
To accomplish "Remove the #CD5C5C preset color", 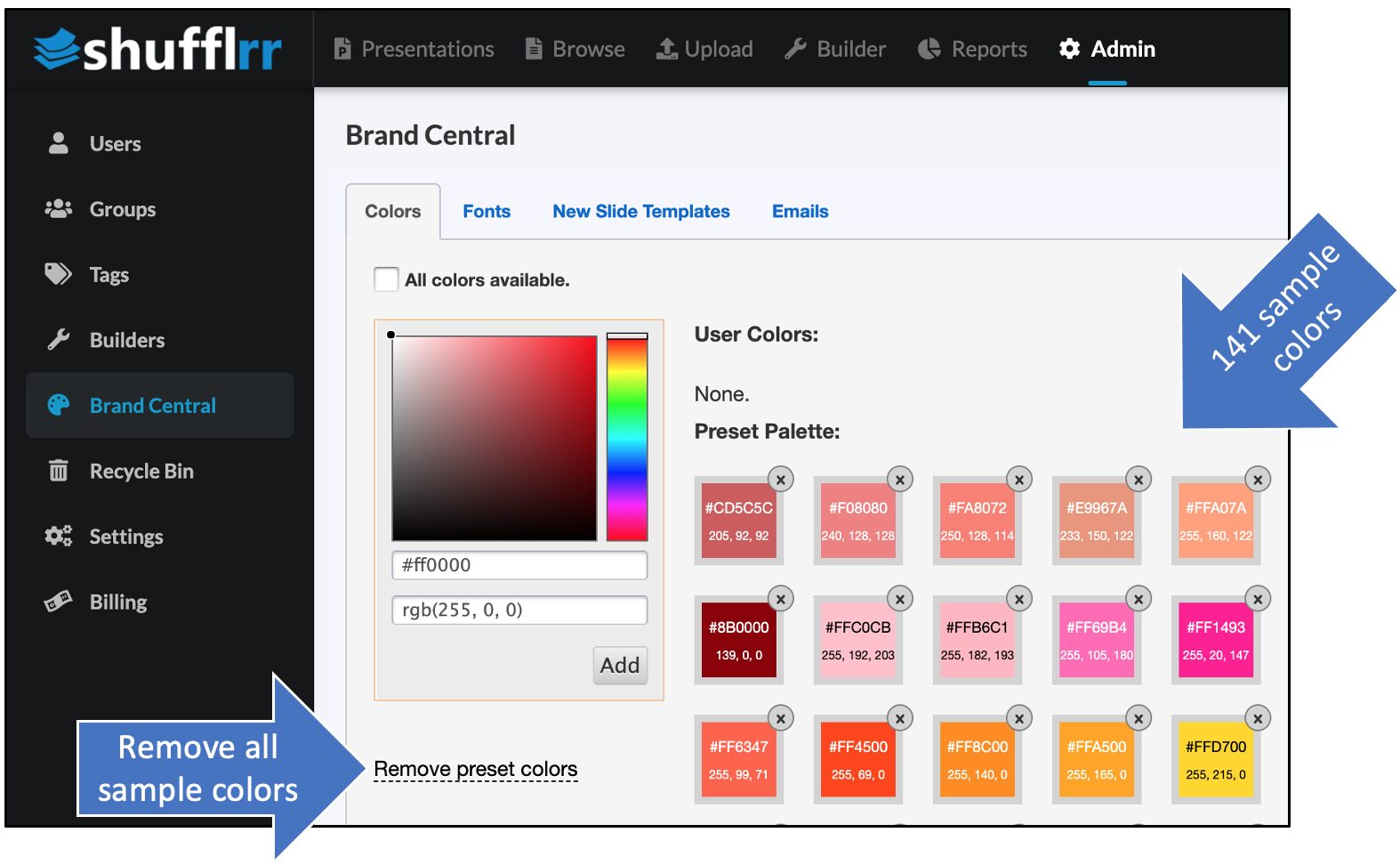I will 781,480.
